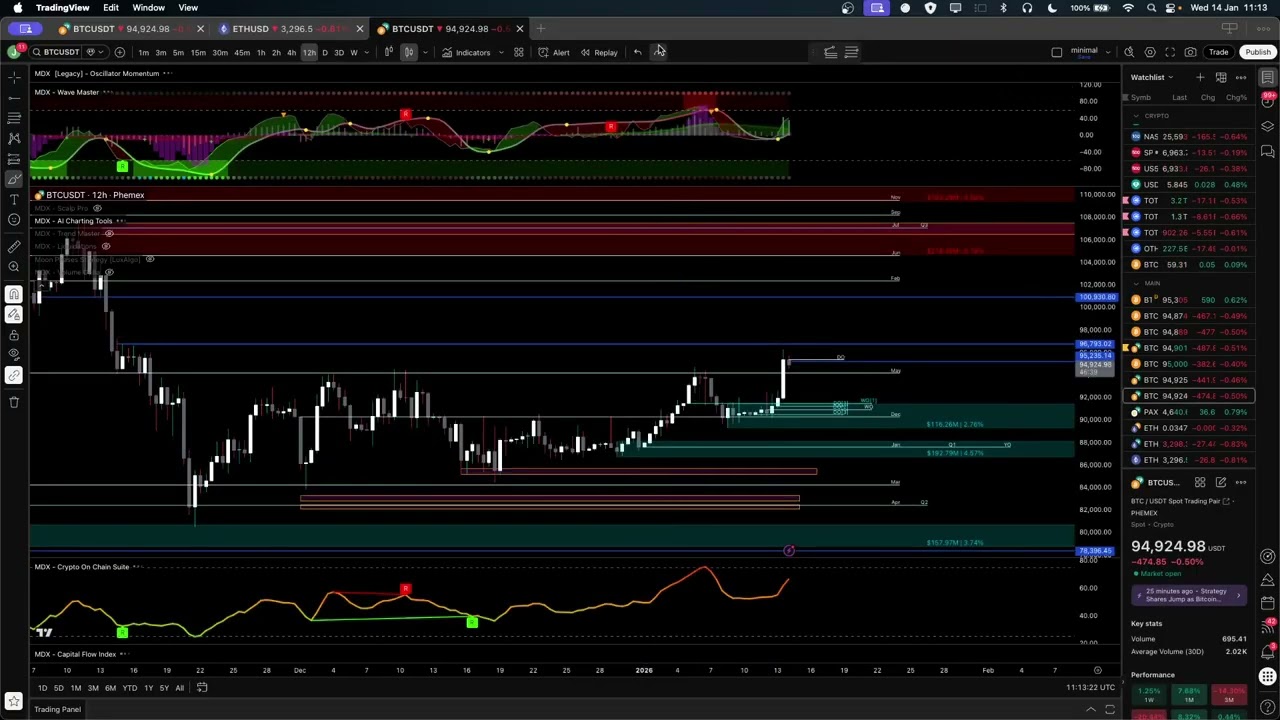
Task: Open Object Tree layers icon
Action: [1268, 125]
